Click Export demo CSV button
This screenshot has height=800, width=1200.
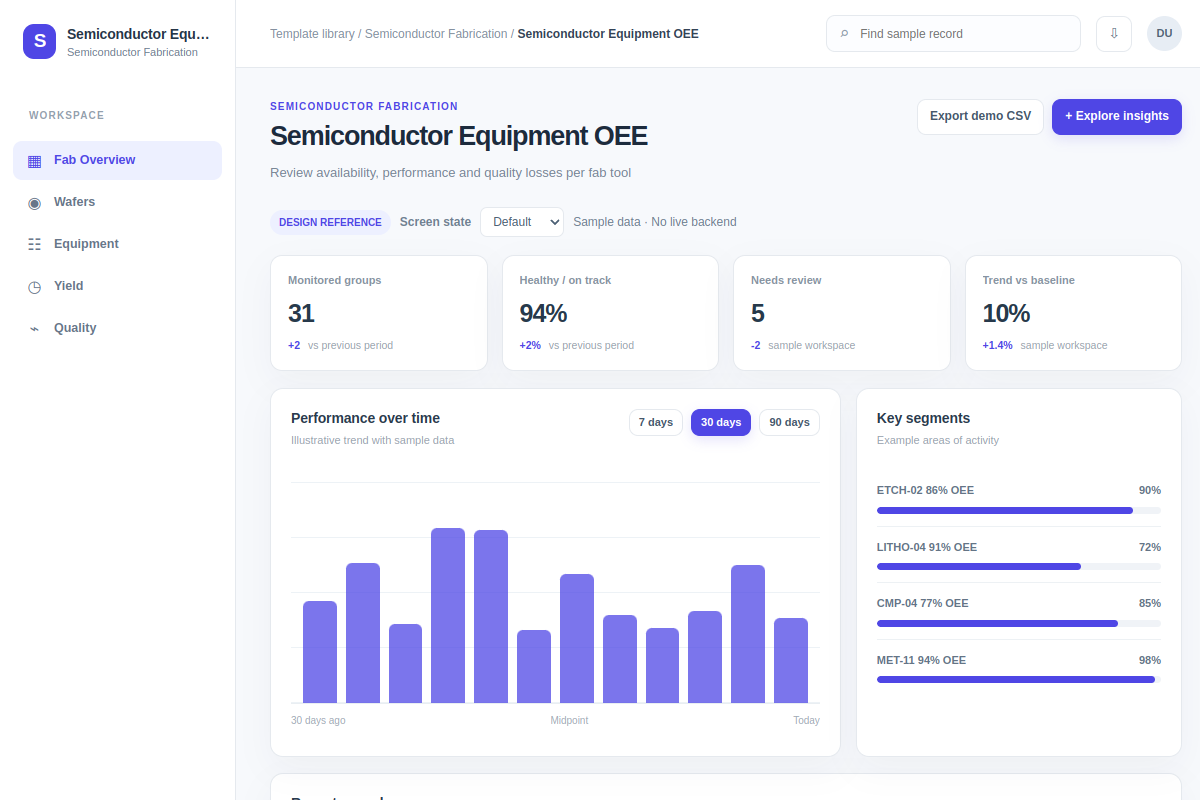point(980,116)
